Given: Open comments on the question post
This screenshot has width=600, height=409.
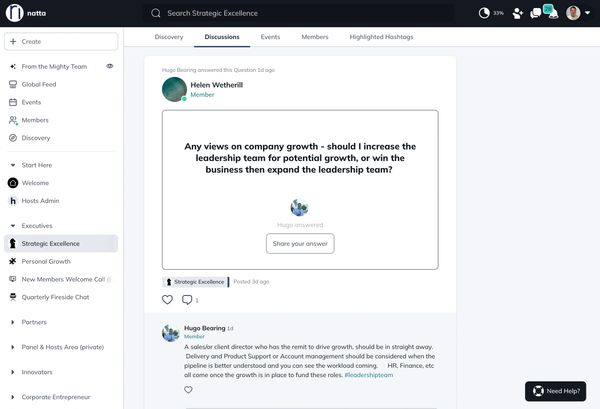Looking at the screenshot, I should coord(187,299).
